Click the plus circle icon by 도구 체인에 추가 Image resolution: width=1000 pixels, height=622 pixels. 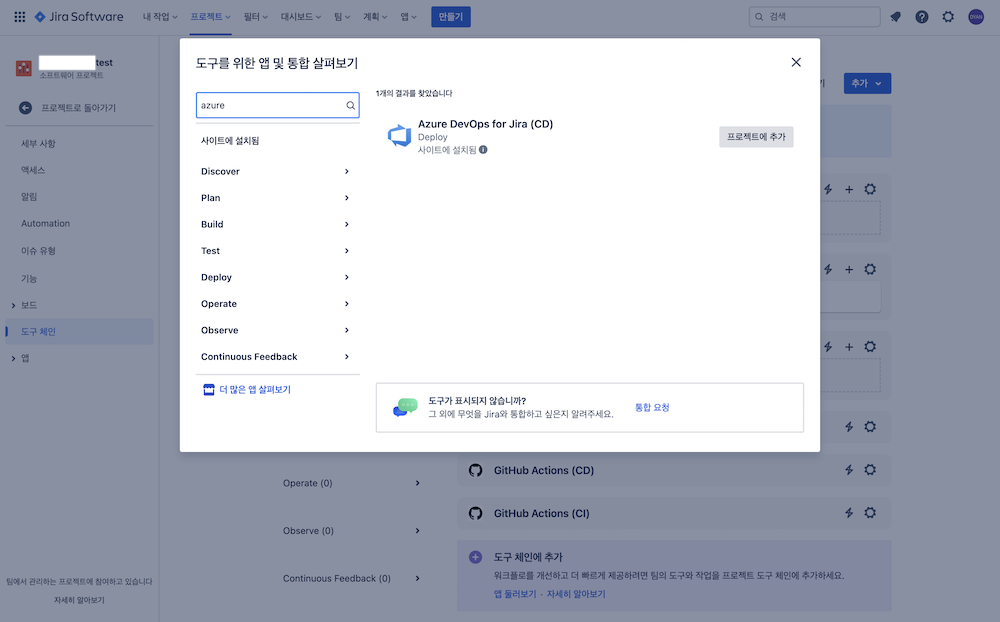475,557
